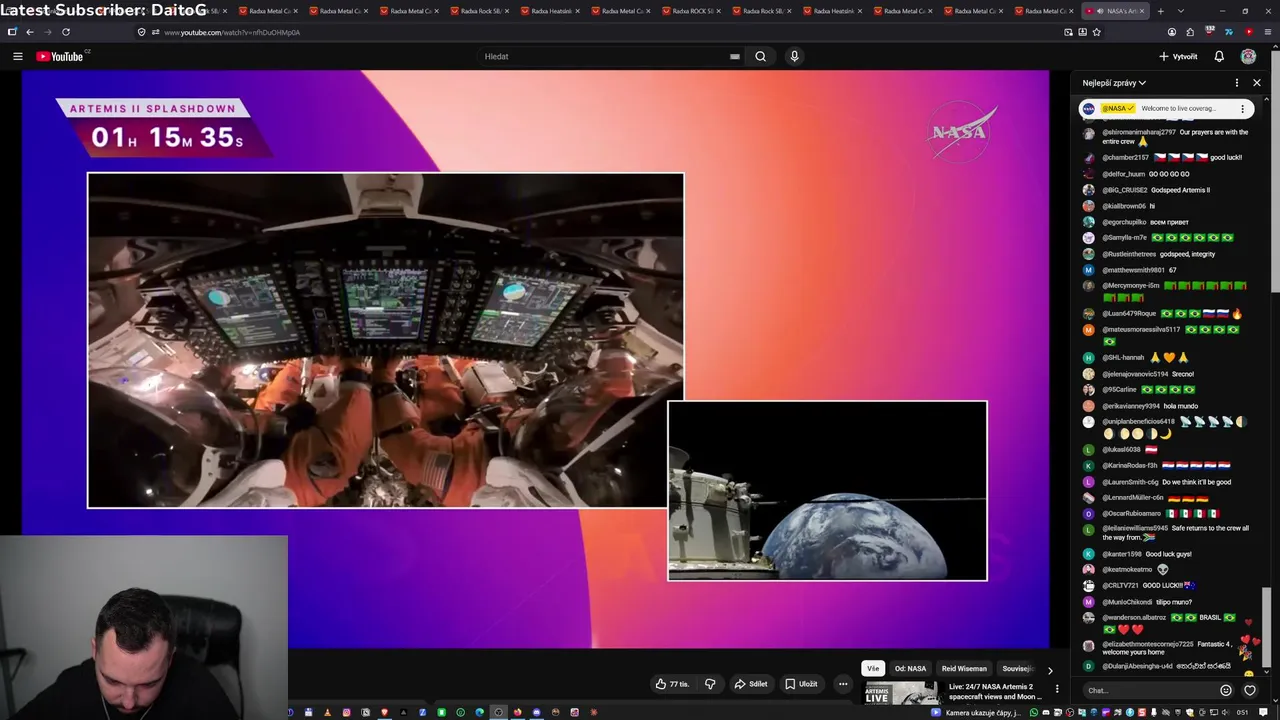
Task: Click the Earth view inset video
Action: 827,490
